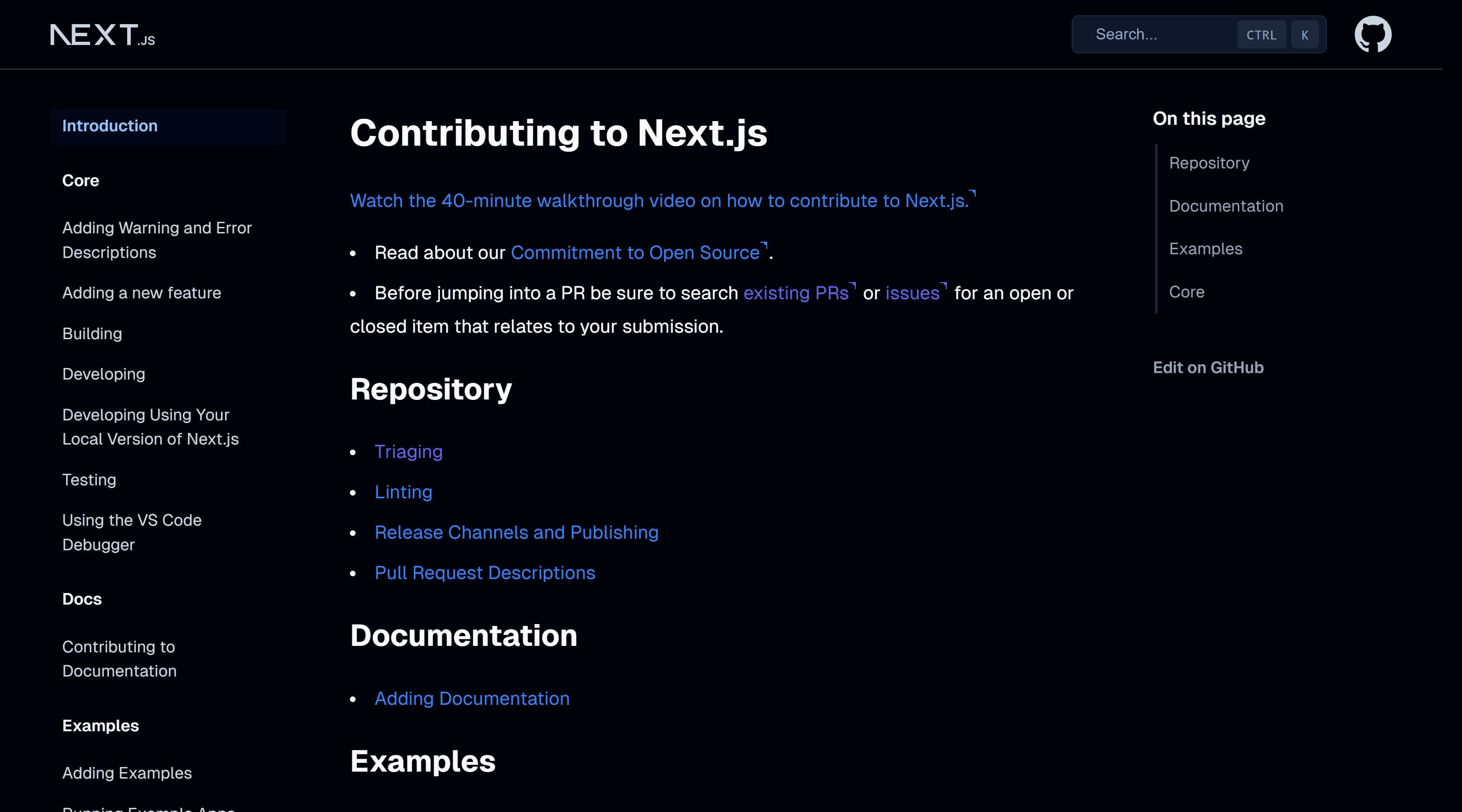
Task: Jump to Repository in page outline
Action: coord(1209,163)
